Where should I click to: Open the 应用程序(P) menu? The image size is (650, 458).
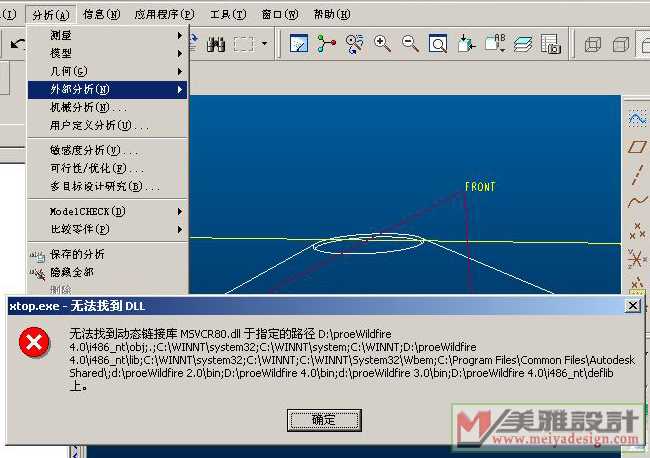point(165,15)
